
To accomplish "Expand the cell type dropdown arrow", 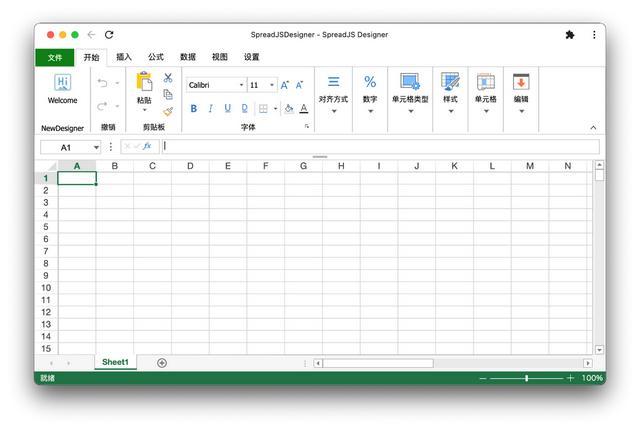I will point(411,111).
